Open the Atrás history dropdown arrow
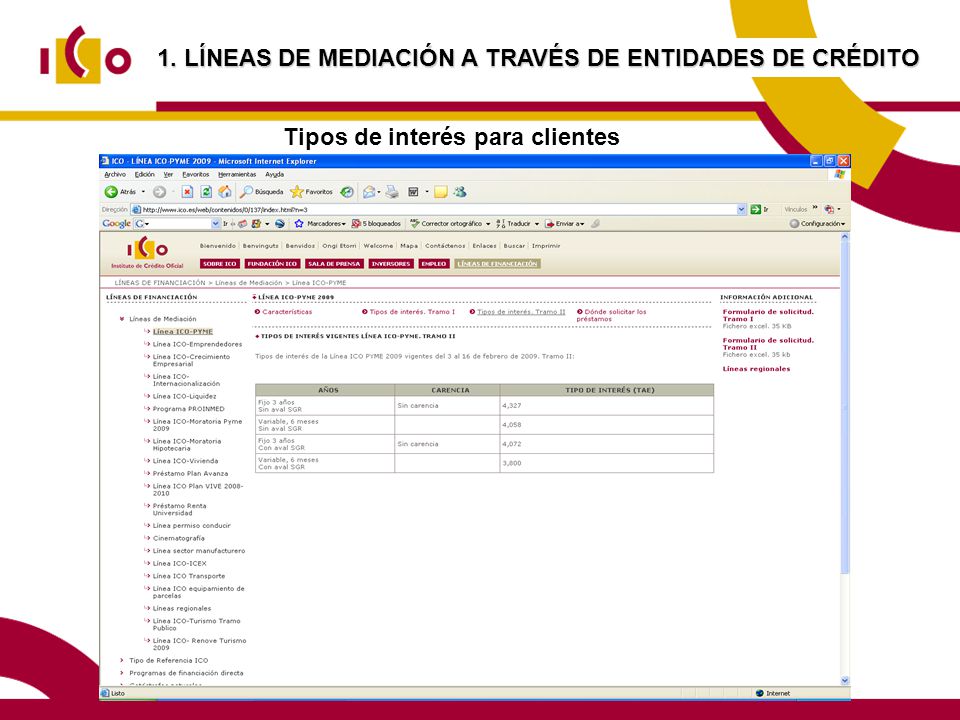The height and width of the screenshot is (720, 960). click(143, 192)
